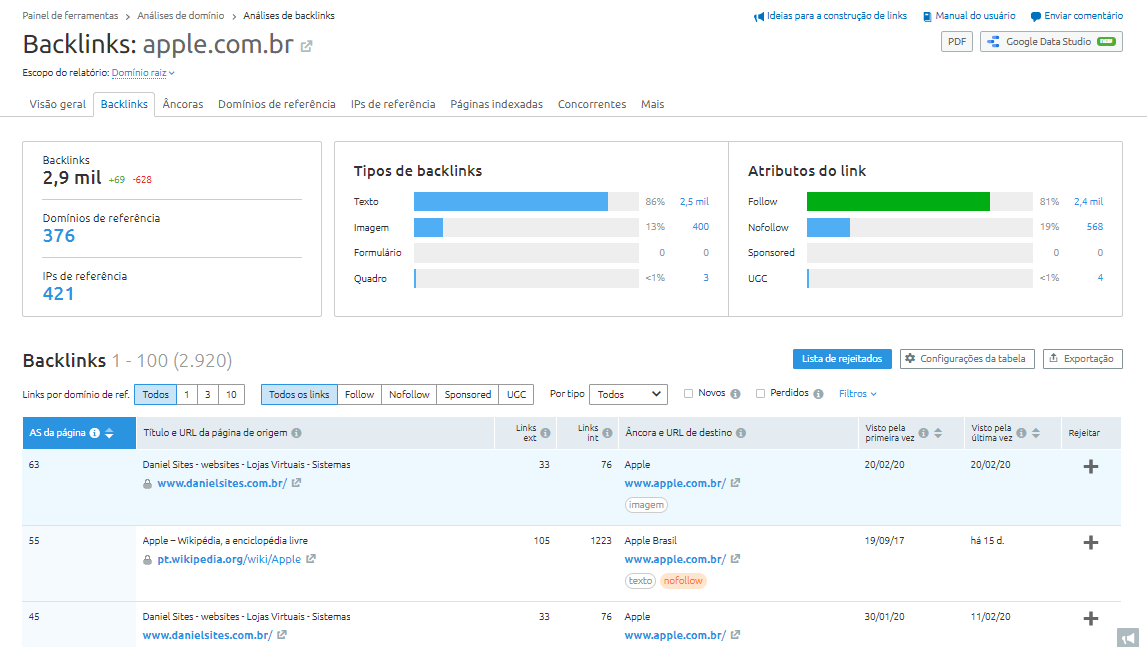Open external icon by Wikipedia row www.apple.com.br/

pyautogui.click(x=735, y=559)
